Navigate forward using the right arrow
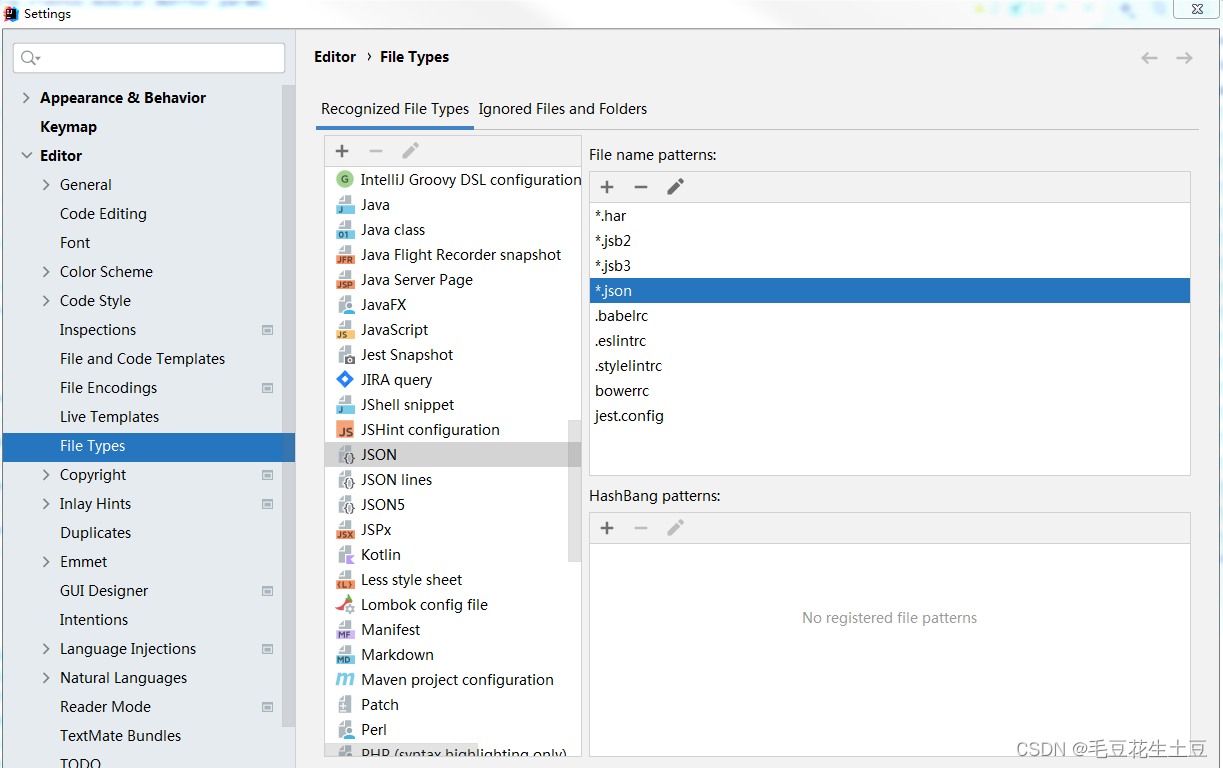Viewport: 1223px width, 768px height. point(1185,57)
